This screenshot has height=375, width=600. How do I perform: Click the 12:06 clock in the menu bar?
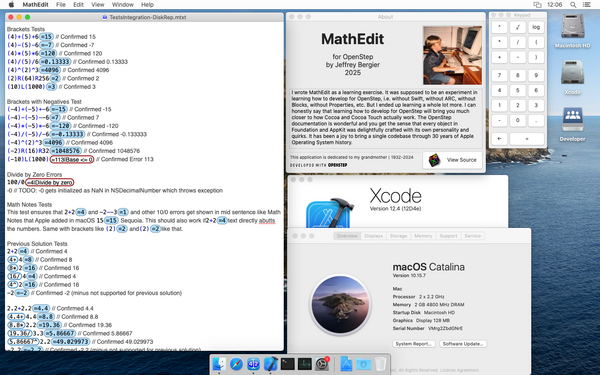point(554,5)
